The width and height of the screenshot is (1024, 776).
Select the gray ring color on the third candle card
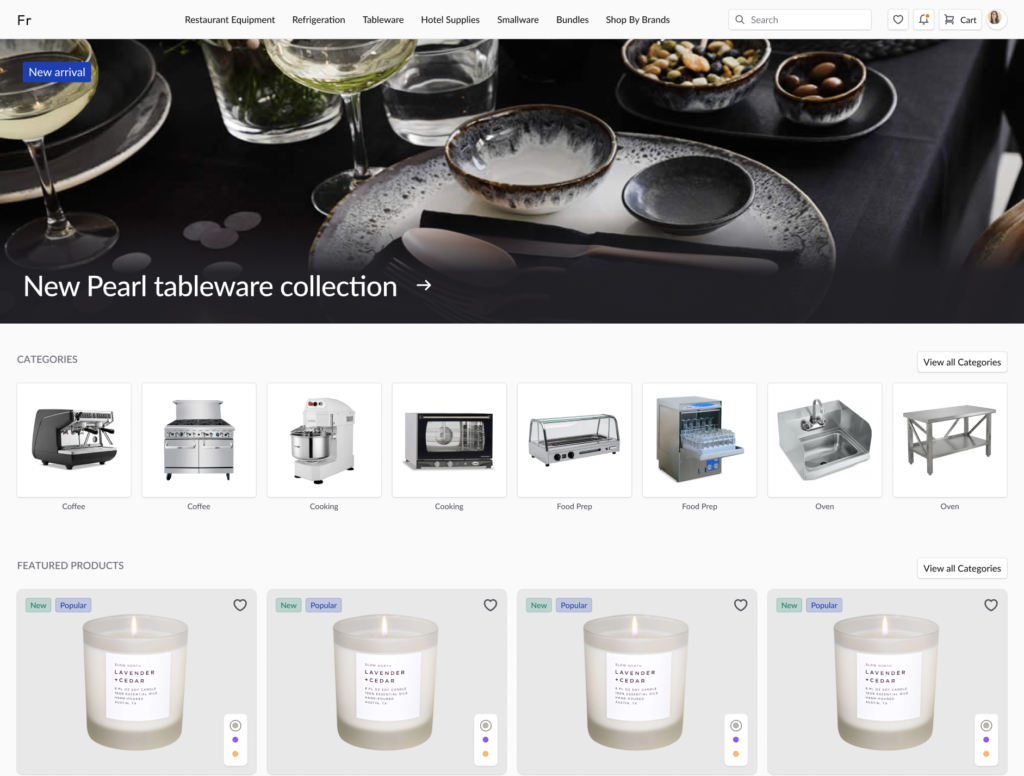(x=736, y=726)
